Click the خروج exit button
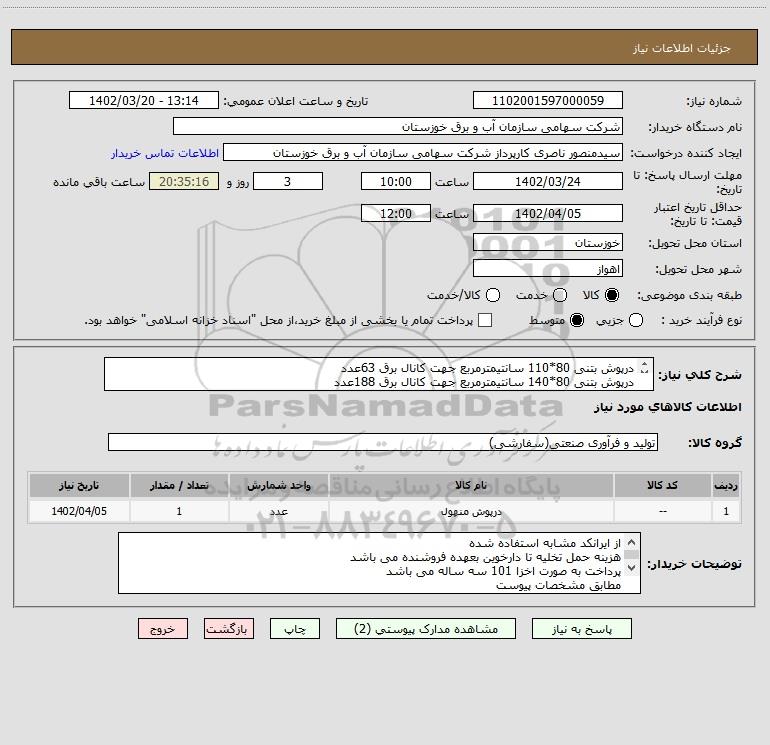The height and width of the screenshot is (745, 770). (x=163, y=629)
